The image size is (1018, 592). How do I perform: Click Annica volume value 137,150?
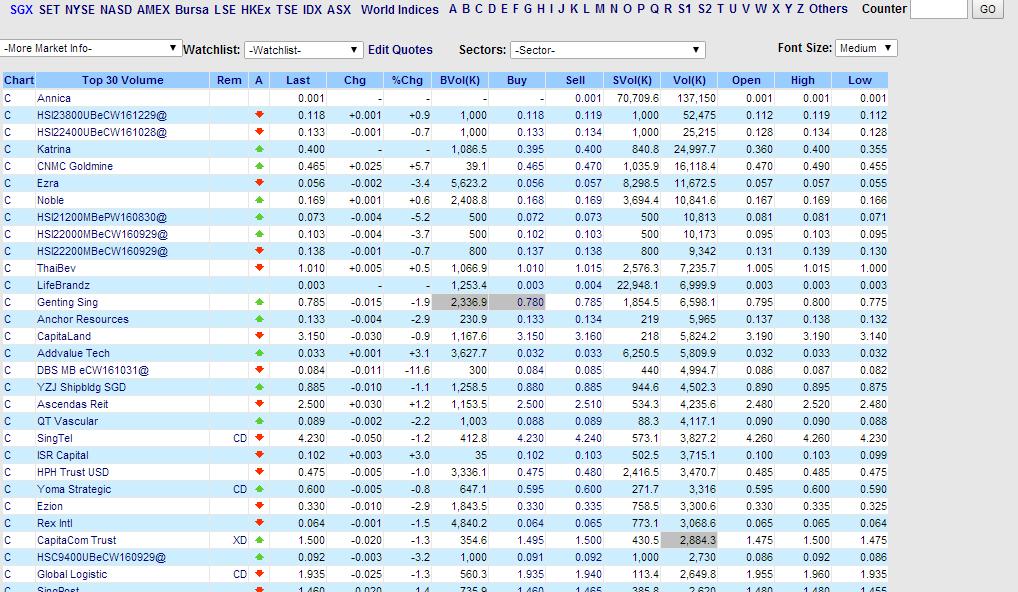(696, 99)
